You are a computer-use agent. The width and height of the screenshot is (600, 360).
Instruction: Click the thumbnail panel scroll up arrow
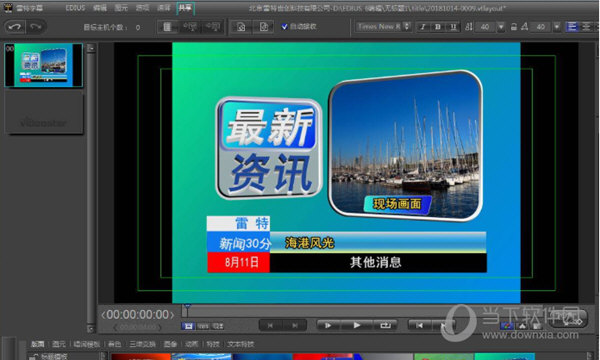click(91, 48)
